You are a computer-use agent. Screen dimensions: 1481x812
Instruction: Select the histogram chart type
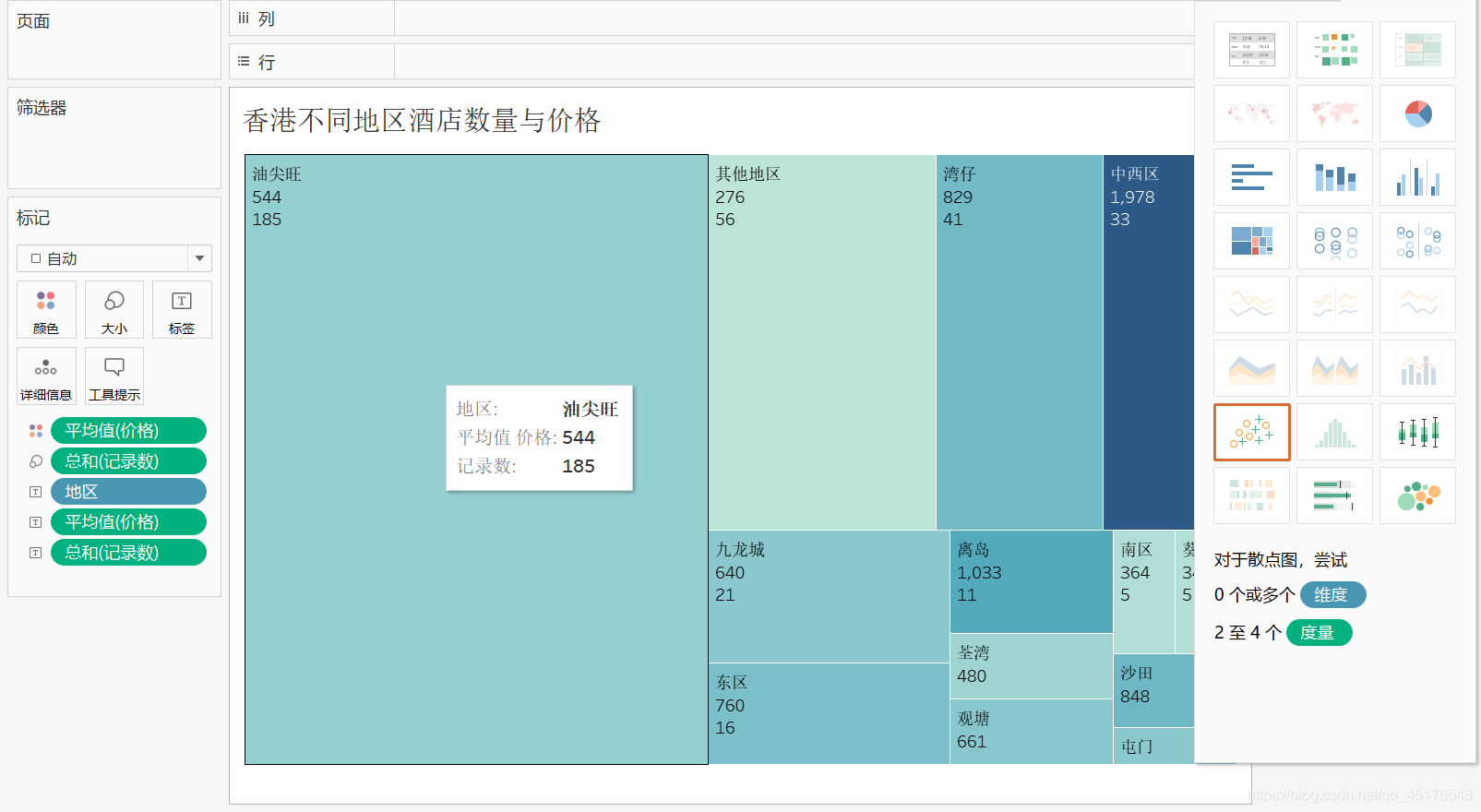[x=1334, y=432]
